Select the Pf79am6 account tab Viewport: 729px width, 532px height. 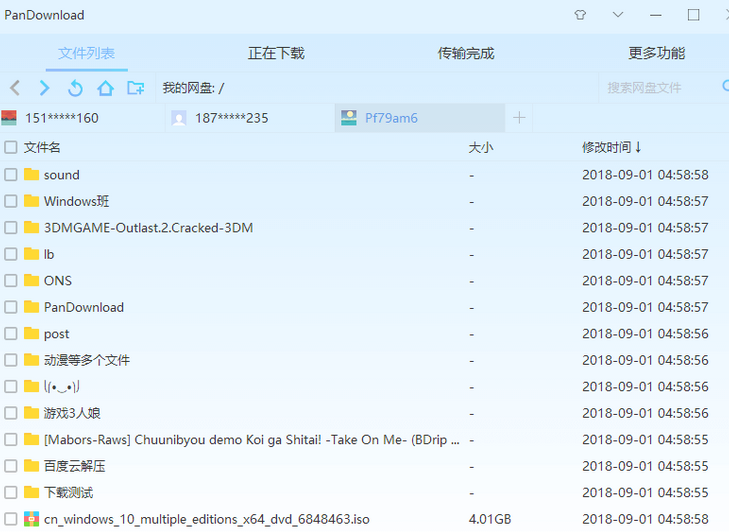click(420, 118)
